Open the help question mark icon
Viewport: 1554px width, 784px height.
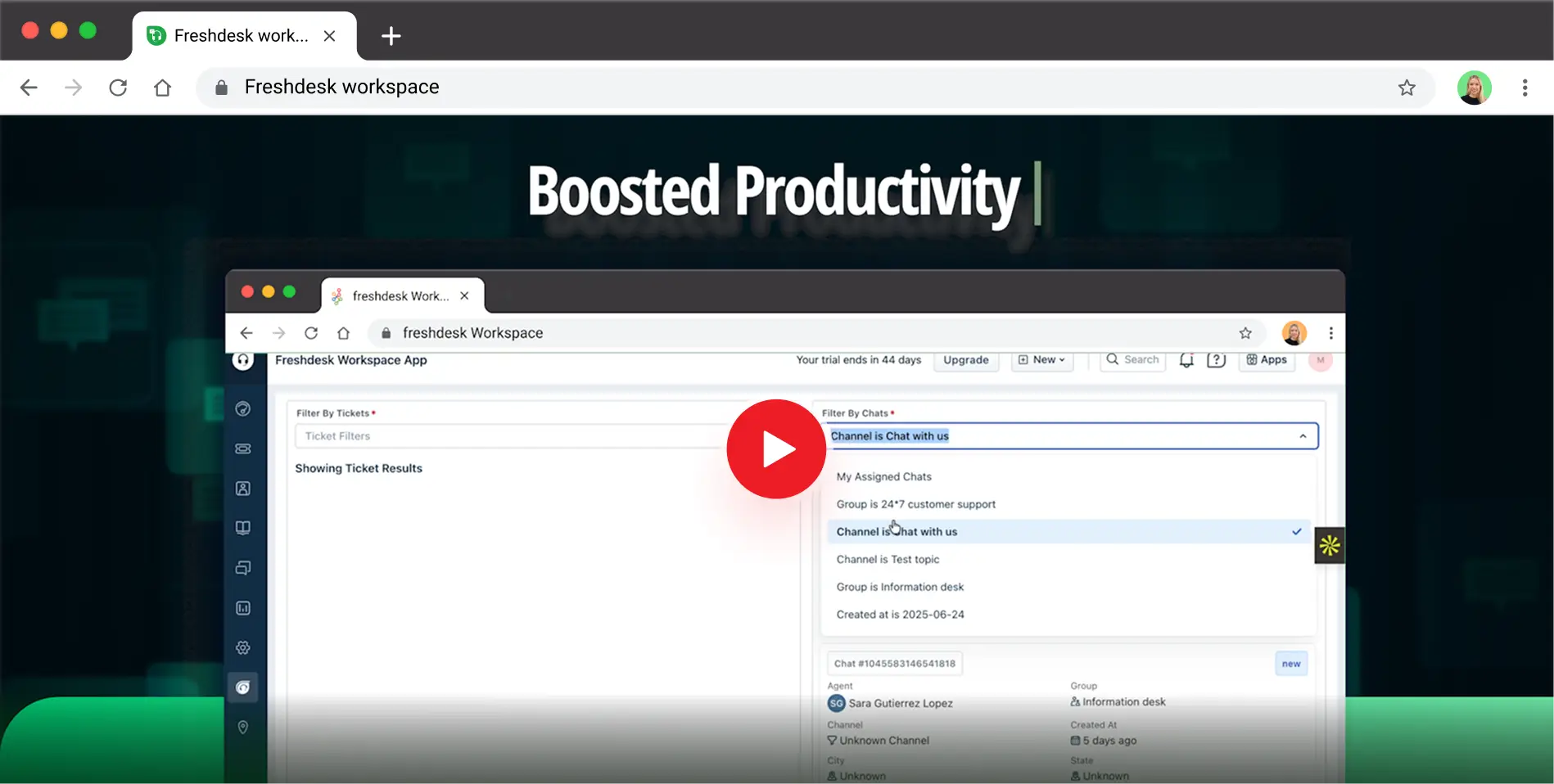click(1216, 360)
